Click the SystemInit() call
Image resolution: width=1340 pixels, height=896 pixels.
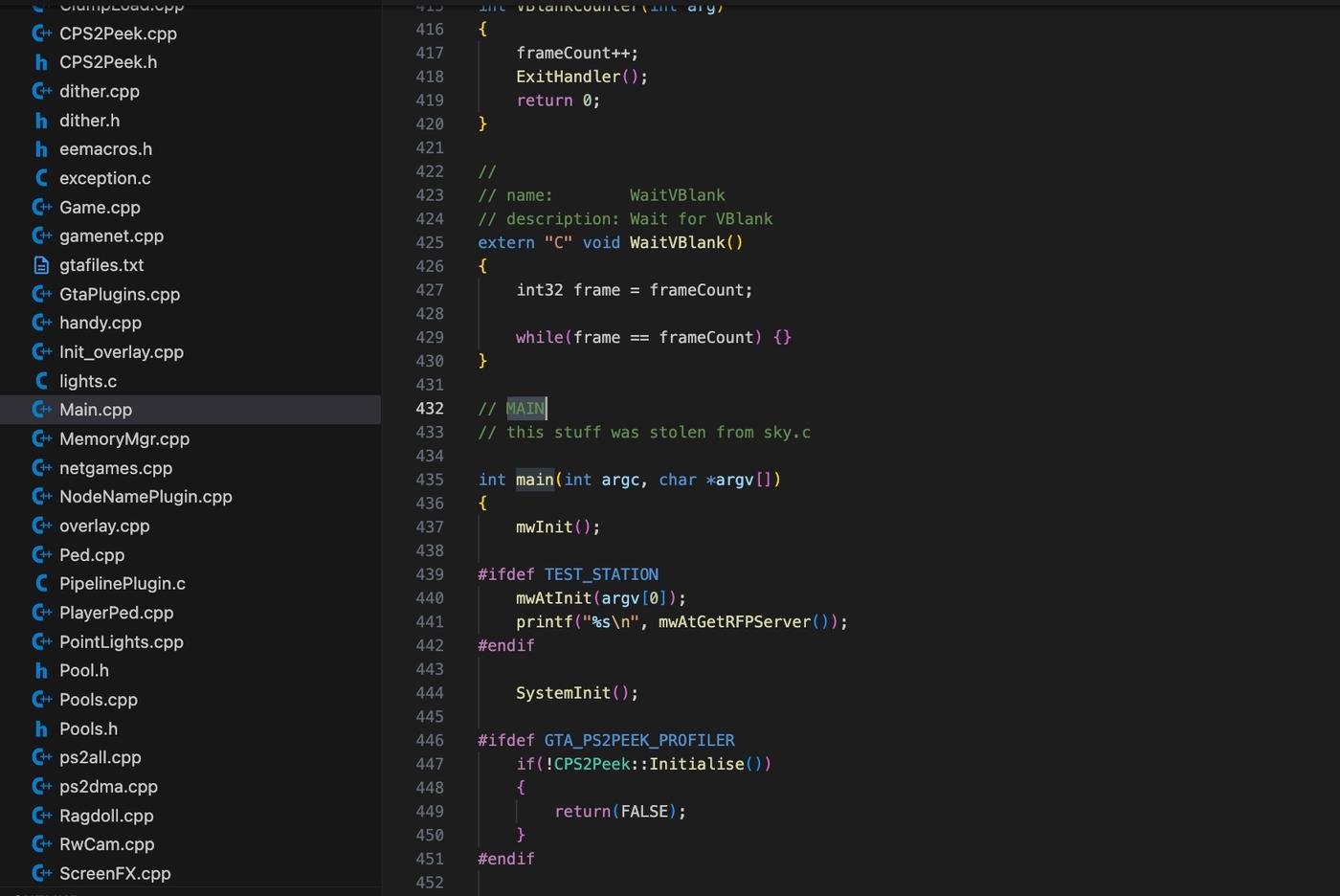tap(577, 693)
